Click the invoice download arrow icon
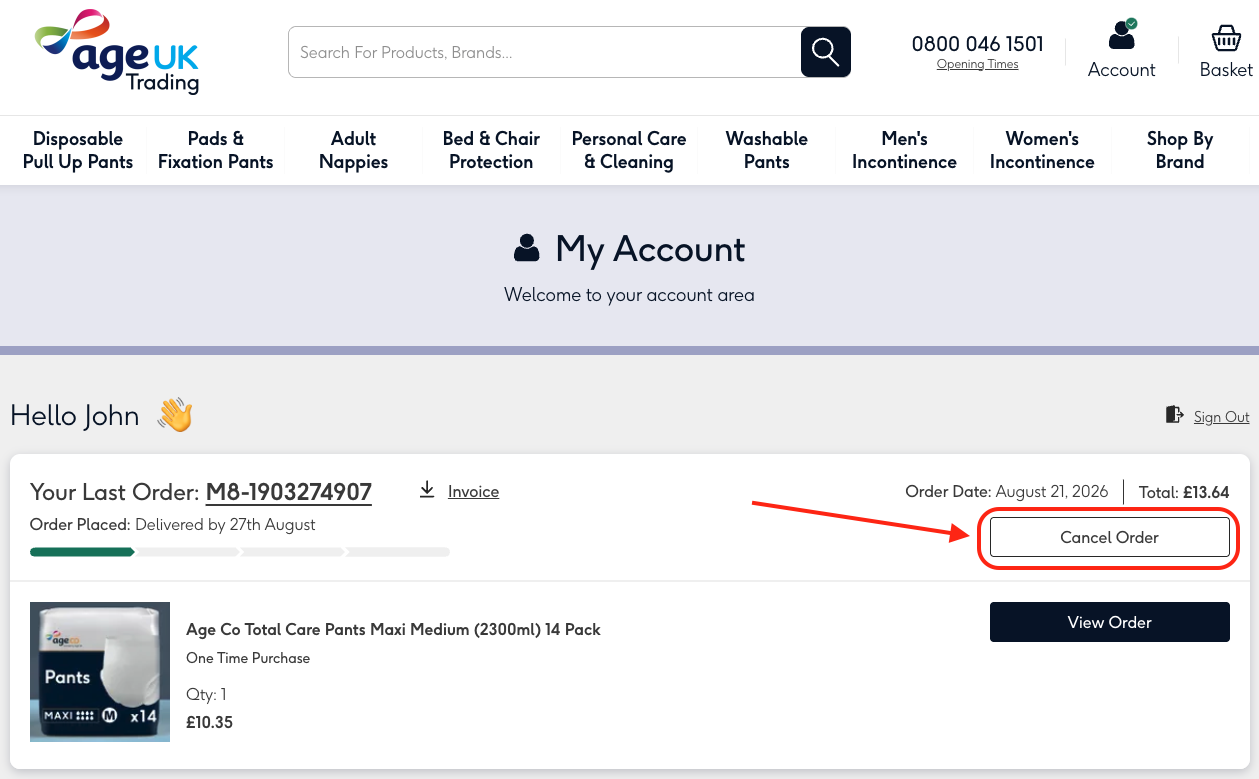This screenshot has width=1259, height=779. click(427, 490)
